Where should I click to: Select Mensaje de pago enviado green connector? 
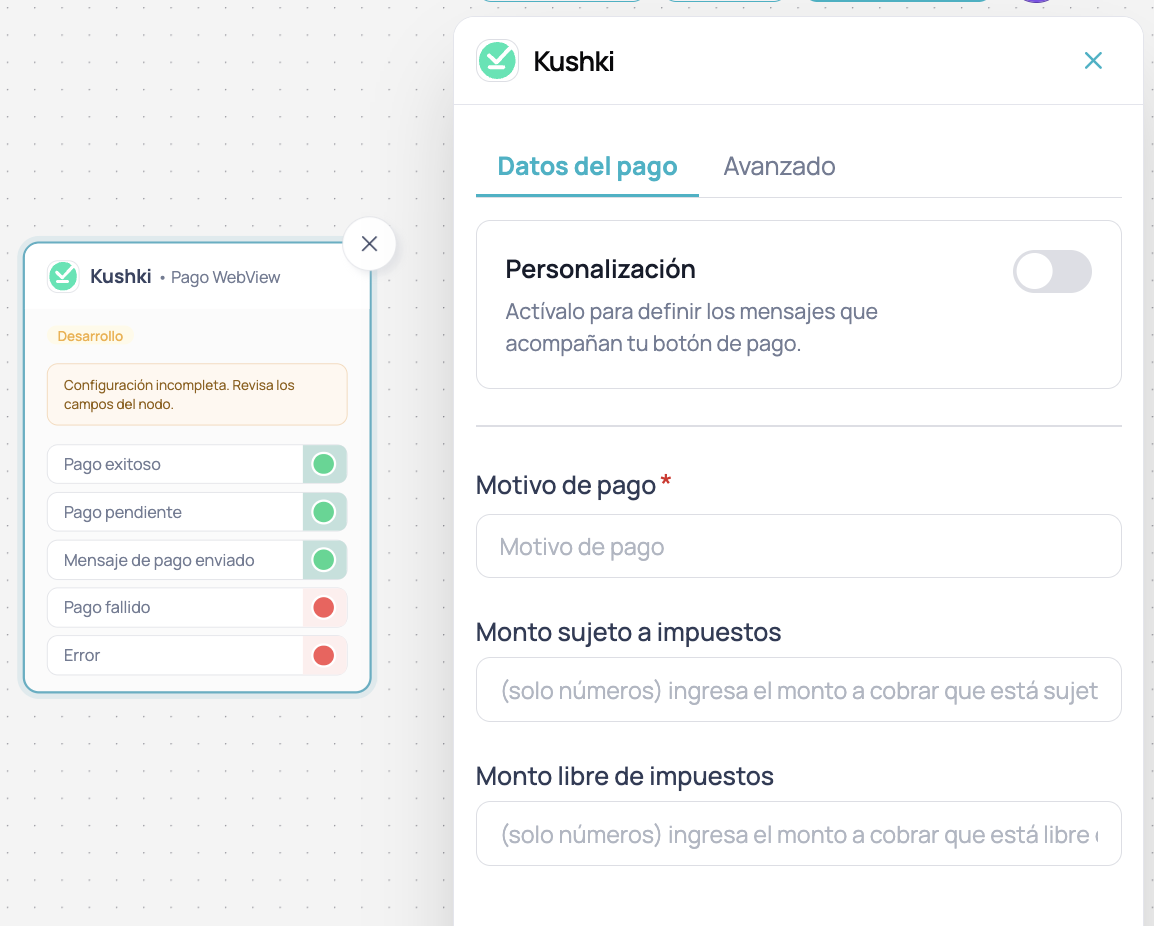[324, 559]
